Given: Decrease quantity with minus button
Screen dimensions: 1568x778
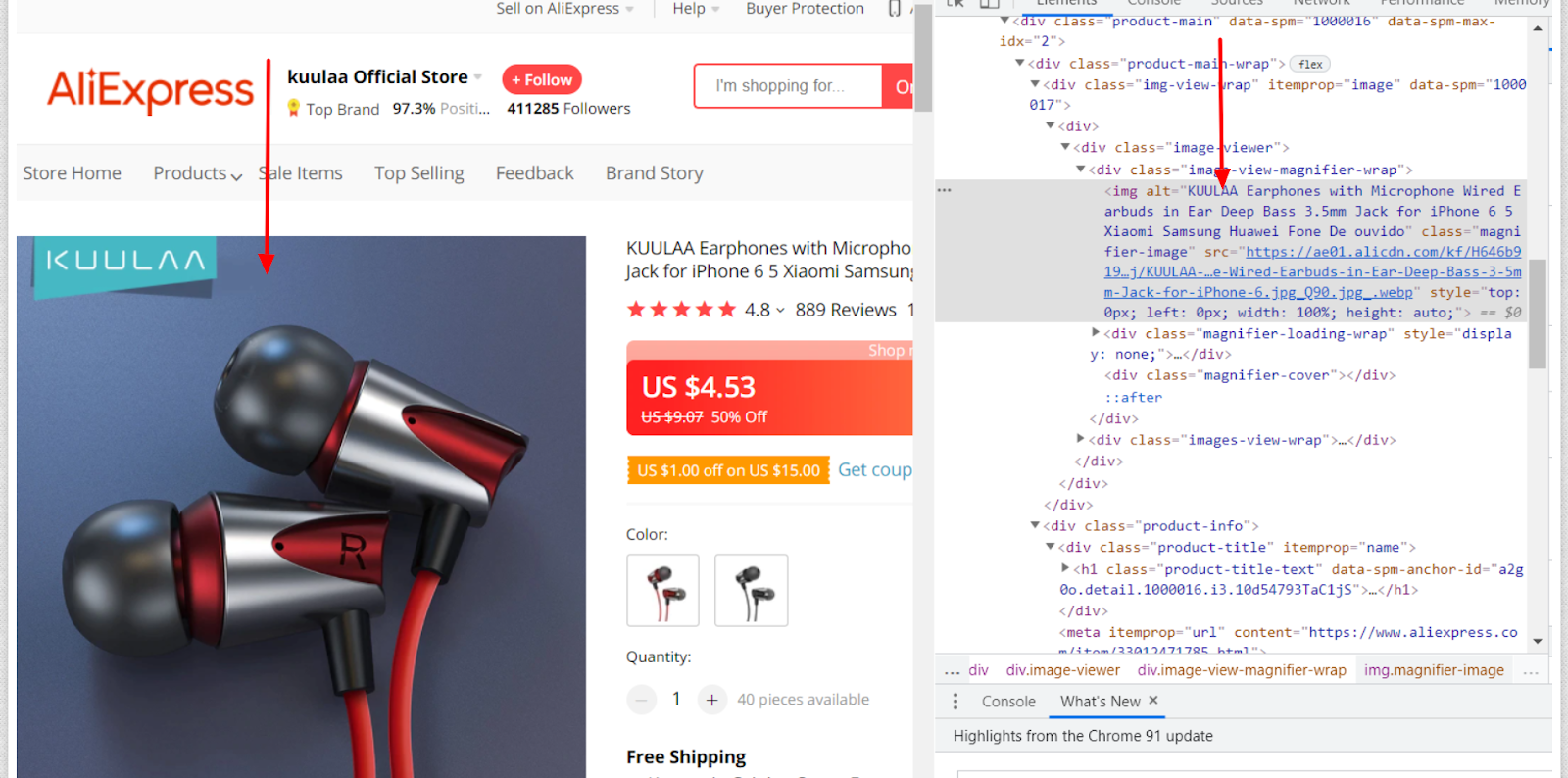Looking at the screenshot, I should (x=641, y=700).
